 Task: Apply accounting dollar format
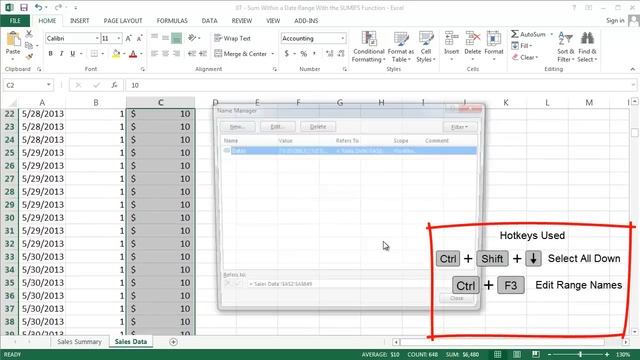coord(287,53)
